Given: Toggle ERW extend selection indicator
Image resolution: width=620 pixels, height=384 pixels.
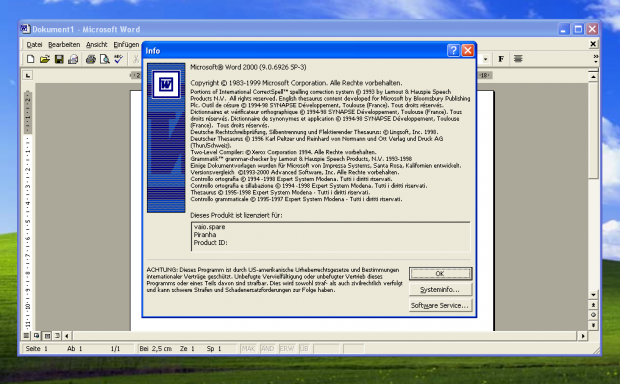Looking at the screenshot, I should pyautogui.click(x=287, y=348).
